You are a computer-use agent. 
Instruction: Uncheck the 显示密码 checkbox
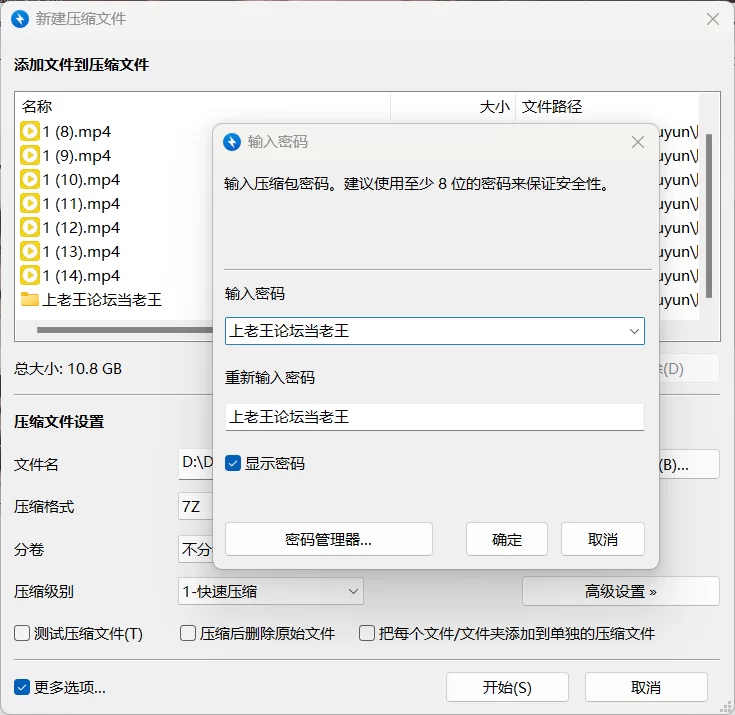point(233,463)
